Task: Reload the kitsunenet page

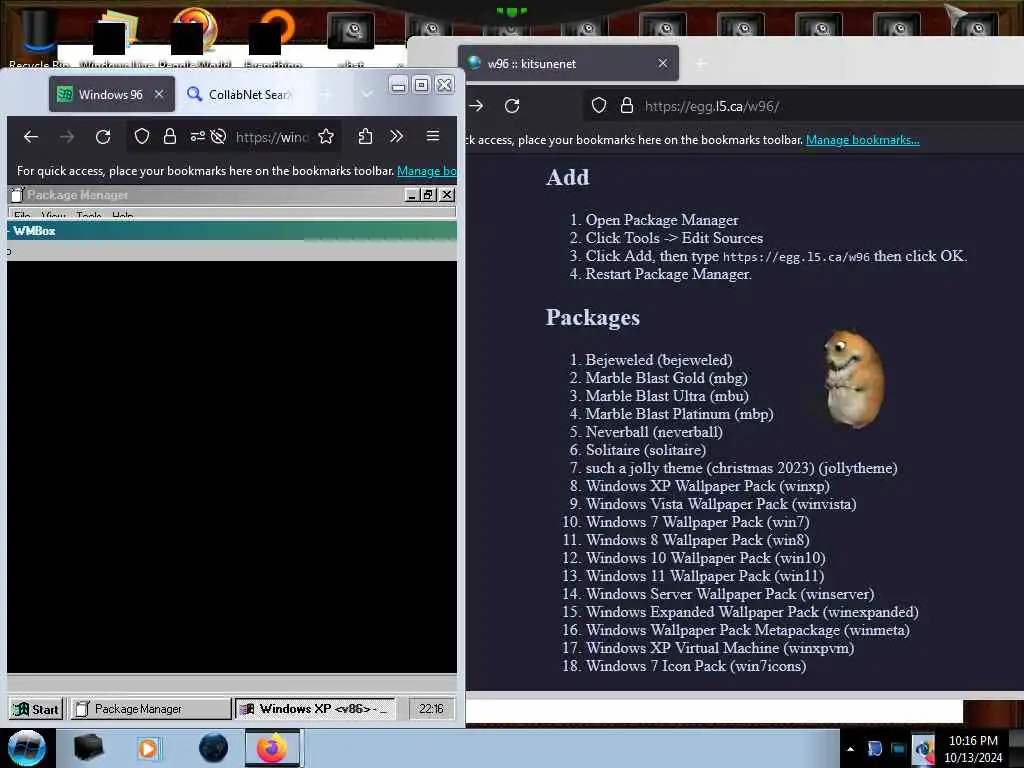Action: (512, 106)
